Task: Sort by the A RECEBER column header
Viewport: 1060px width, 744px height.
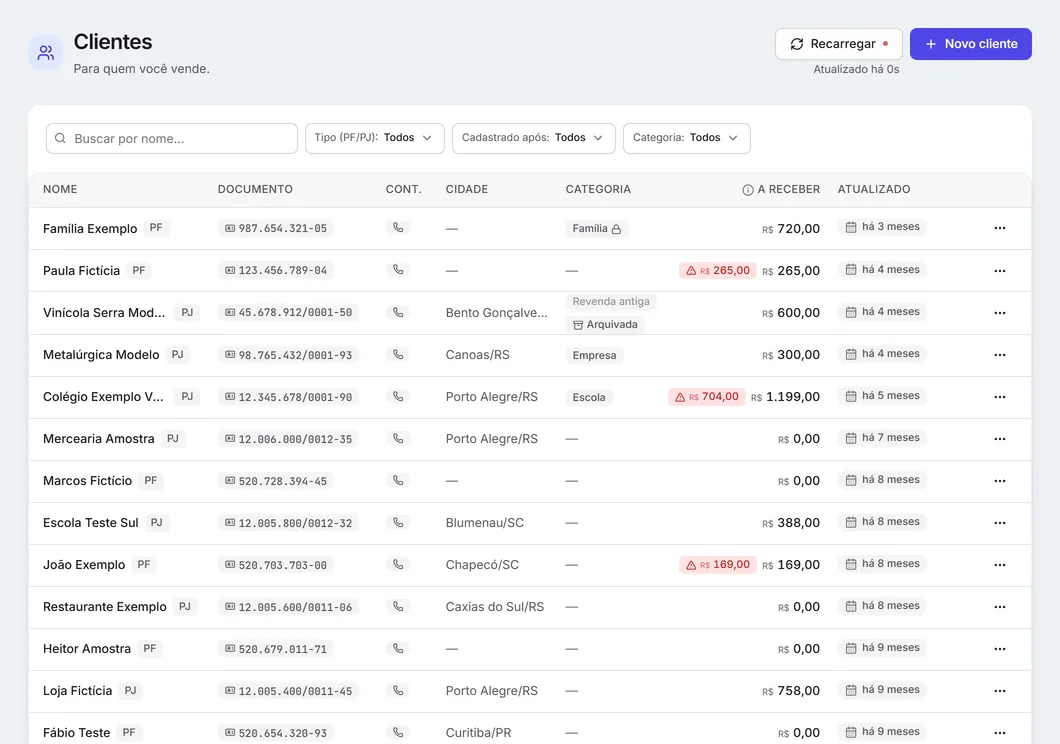Action: click(x=788, y=189)
